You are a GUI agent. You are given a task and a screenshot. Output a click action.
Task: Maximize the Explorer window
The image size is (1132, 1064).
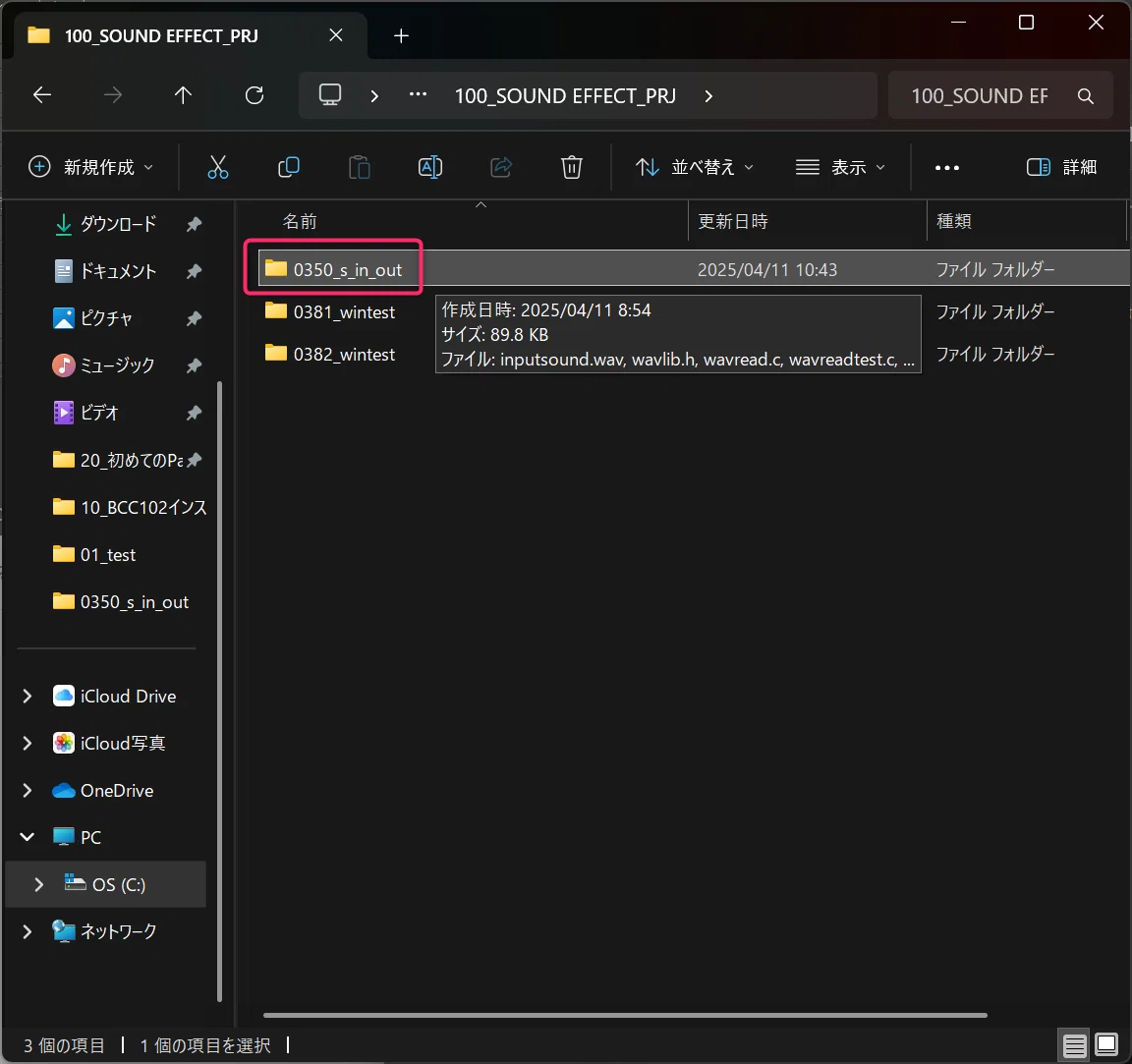(1026, 24)
